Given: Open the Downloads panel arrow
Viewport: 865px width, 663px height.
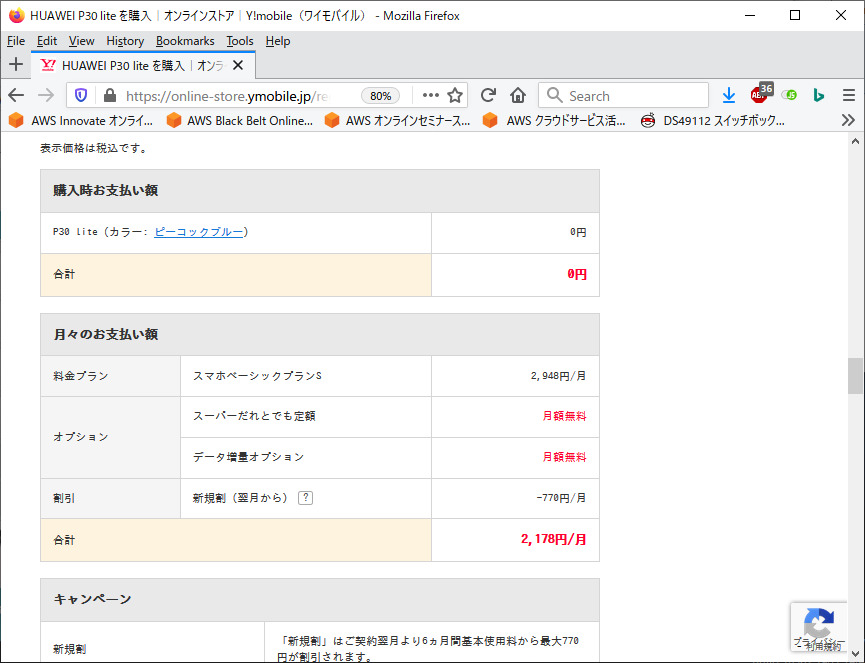Looking at the screenshot, I should point(729,95).
